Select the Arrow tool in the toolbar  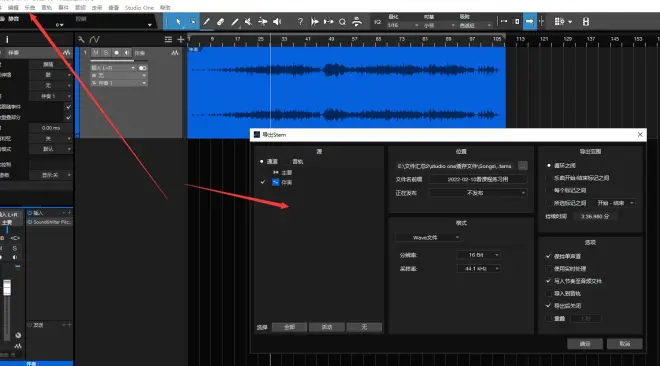click(x=178, y=21)
